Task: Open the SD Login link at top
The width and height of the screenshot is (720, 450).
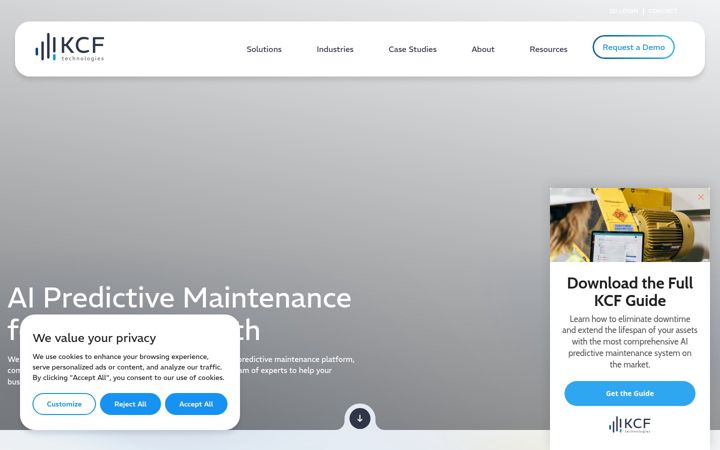Action: click(x=623, y=11)
